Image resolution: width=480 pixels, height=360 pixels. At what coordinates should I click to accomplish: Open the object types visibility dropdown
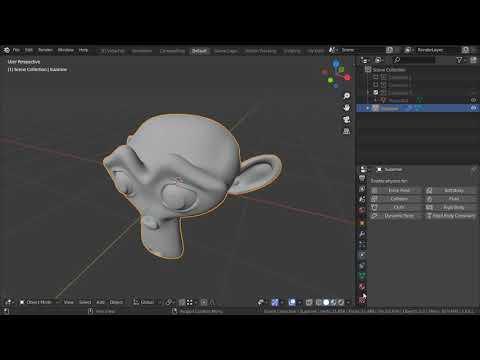click(262, 302)
